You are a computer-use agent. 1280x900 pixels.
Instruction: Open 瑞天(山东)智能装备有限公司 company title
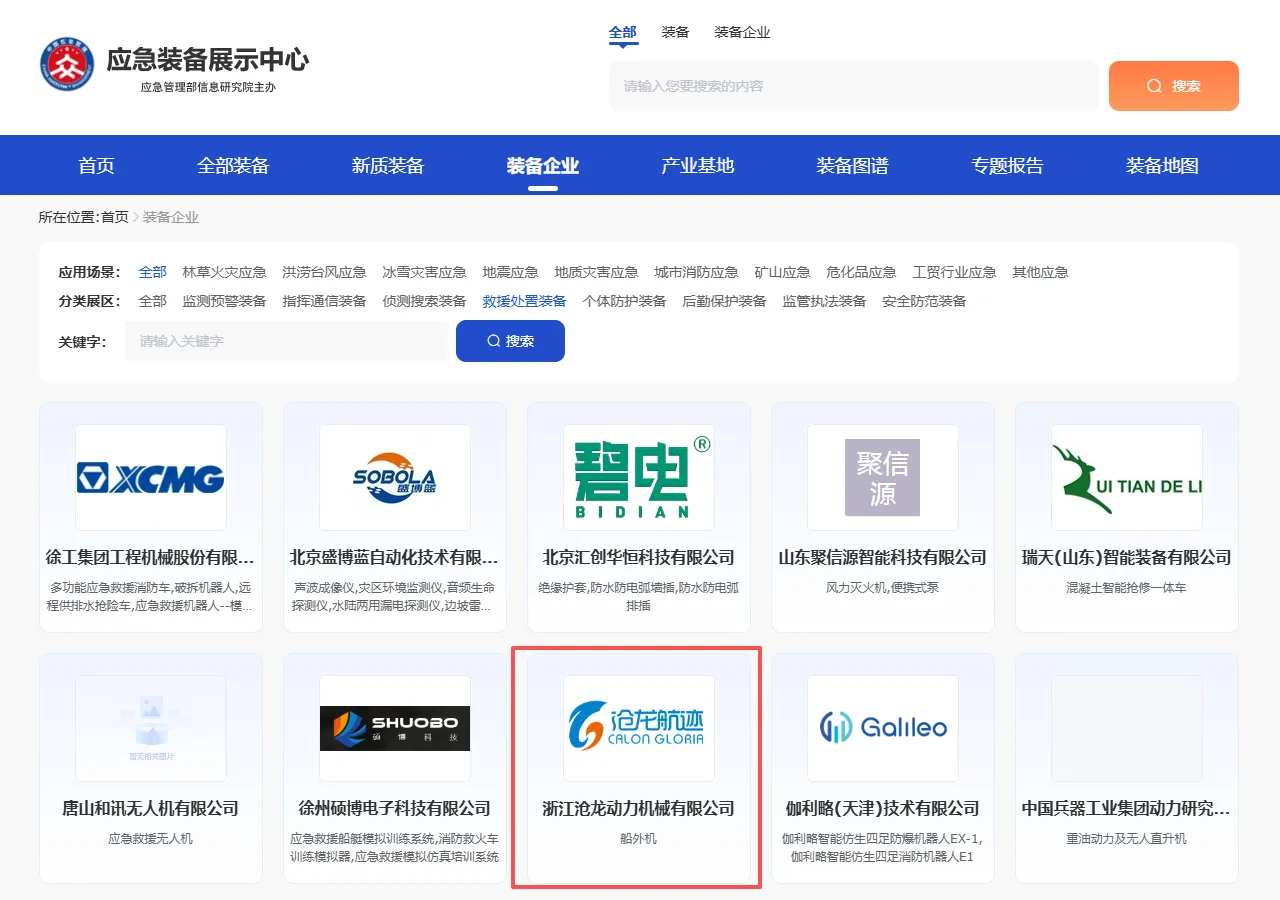(1127, 557)
